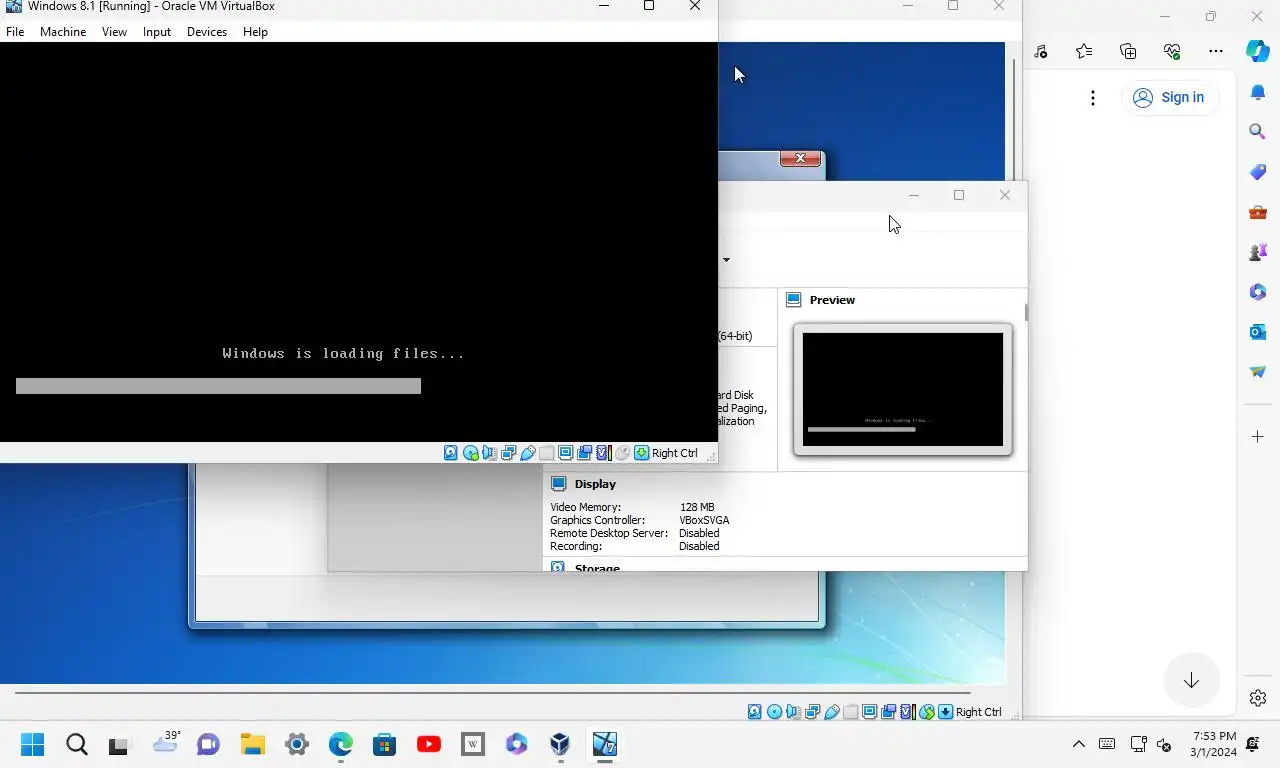
Task: Click hard disk indicator in background VM status bar
Action: (x=755, y=712)
